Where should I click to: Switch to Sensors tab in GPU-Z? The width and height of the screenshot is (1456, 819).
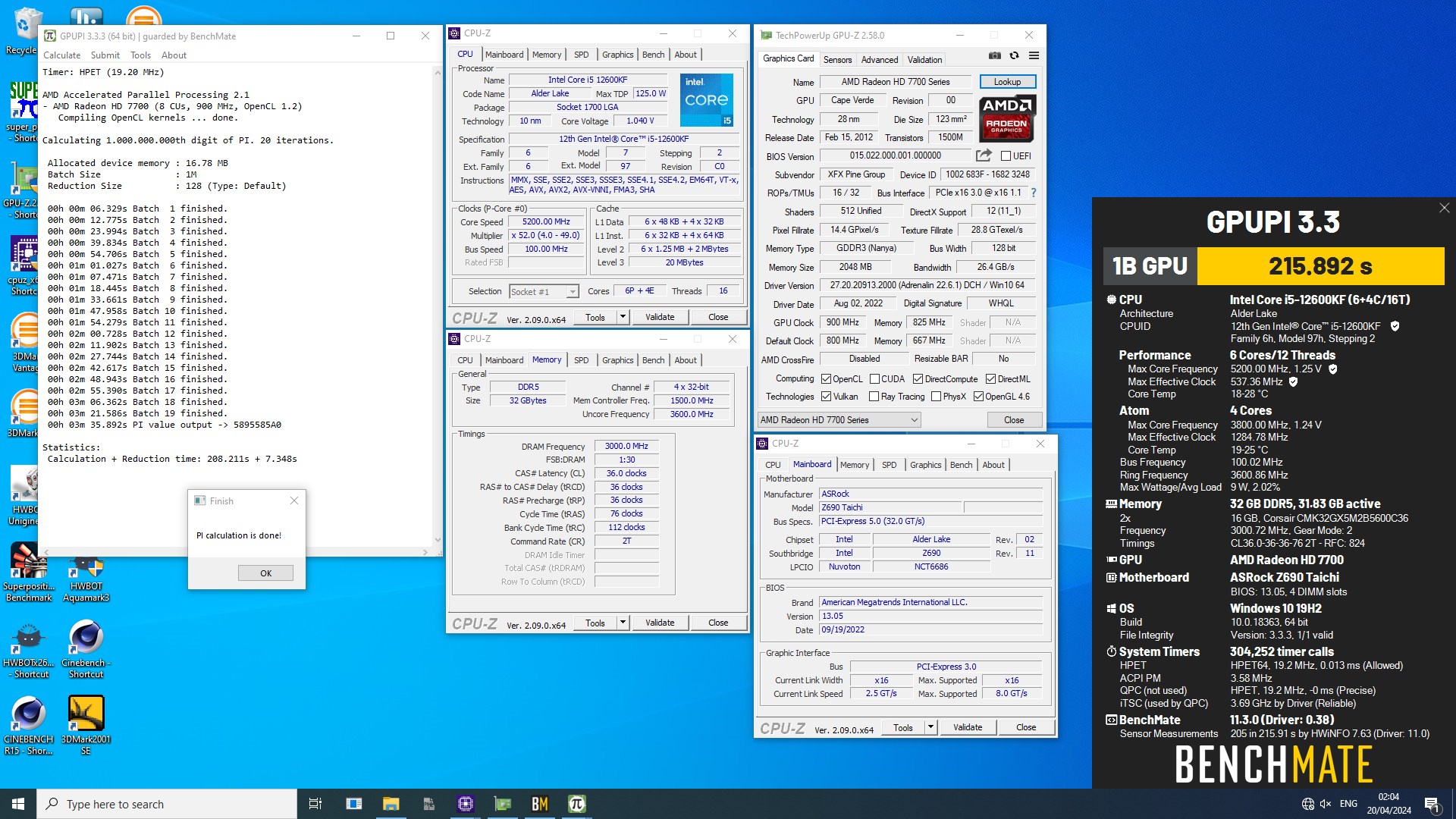pos(837,60)
